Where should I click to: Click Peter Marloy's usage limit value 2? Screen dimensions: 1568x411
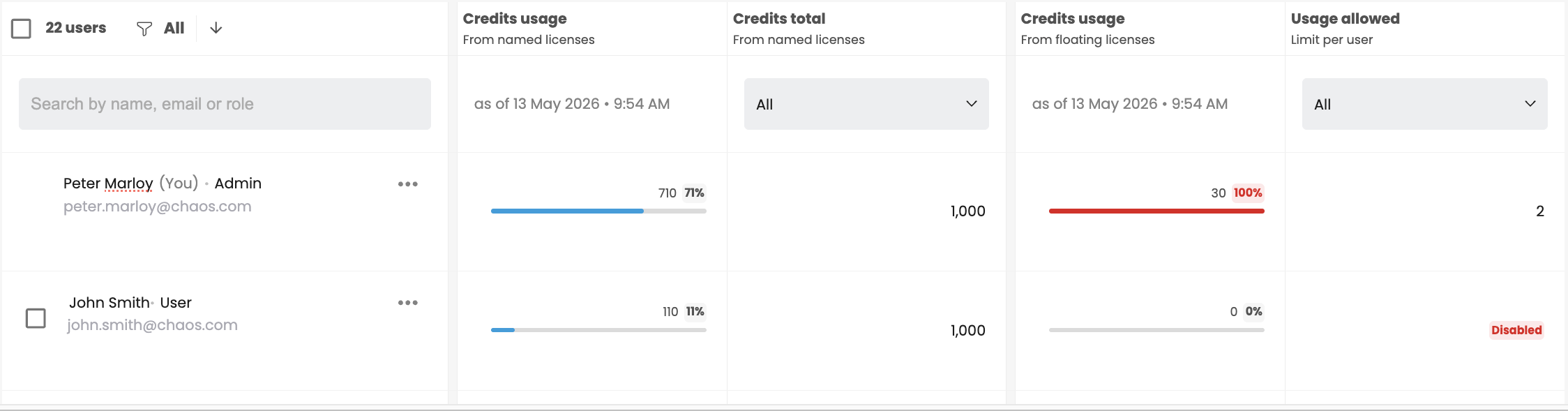tap(1540, 211)
